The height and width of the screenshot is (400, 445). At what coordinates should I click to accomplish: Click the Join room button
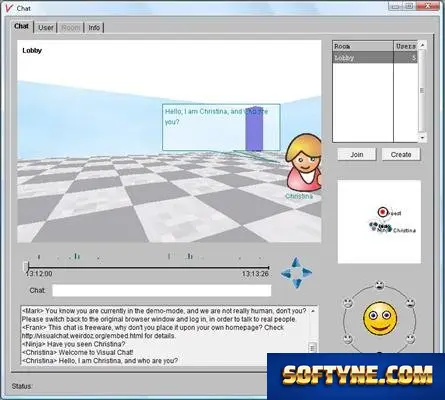(x=357, y=154)
